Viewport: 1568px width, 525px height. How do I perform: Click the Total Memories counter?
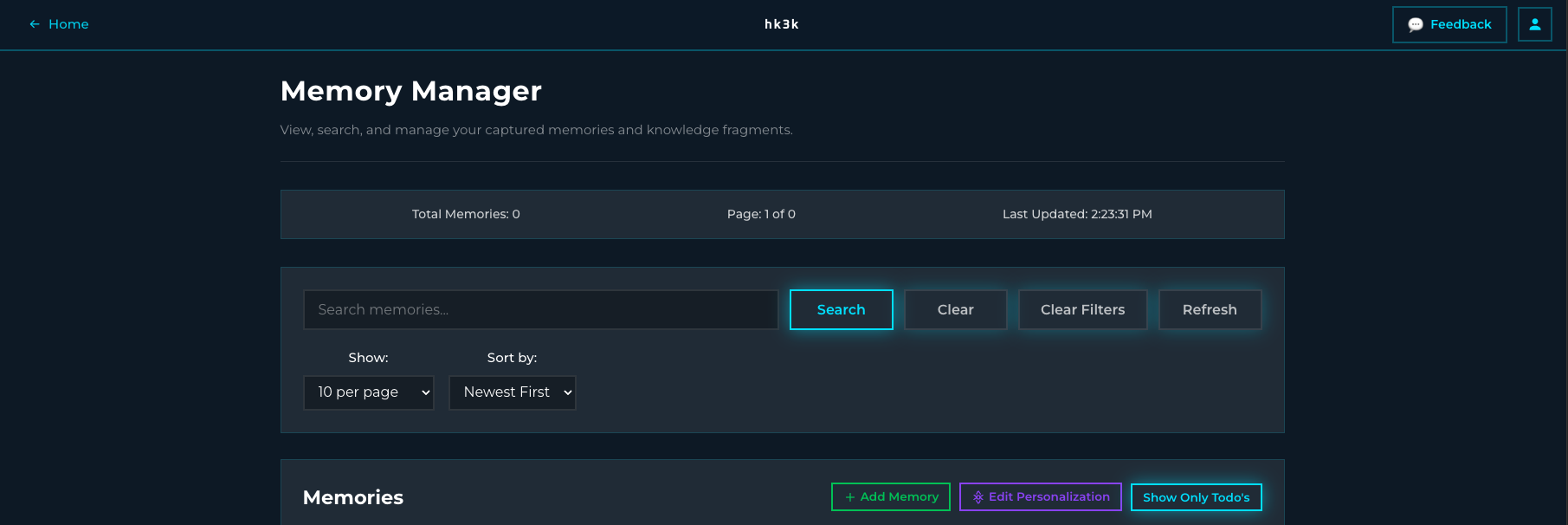466,214
